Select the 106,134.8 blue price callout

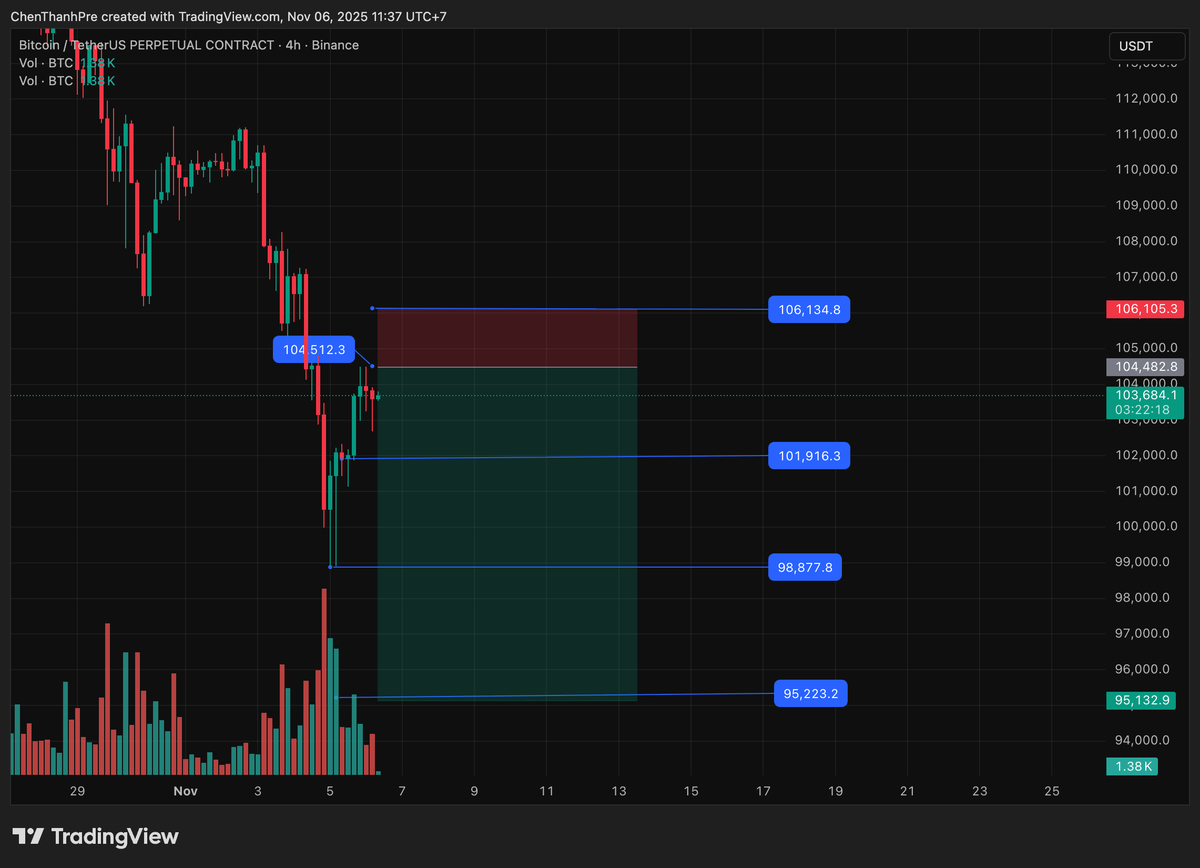[x=809, y=310]
